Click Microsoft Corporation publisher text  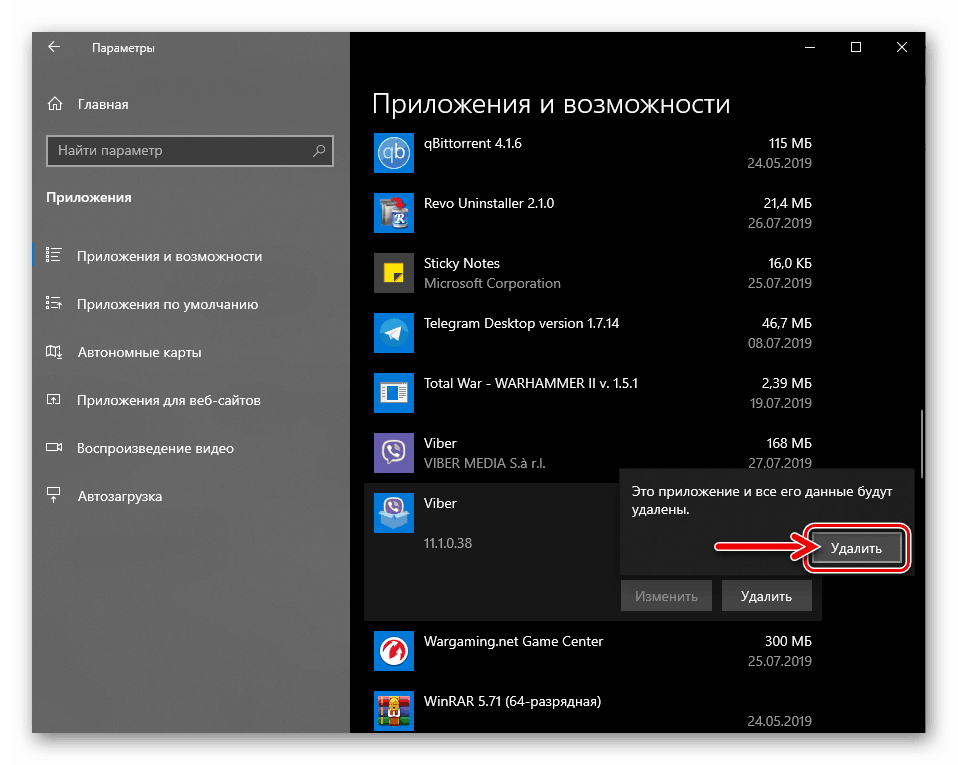click(492, 284)
